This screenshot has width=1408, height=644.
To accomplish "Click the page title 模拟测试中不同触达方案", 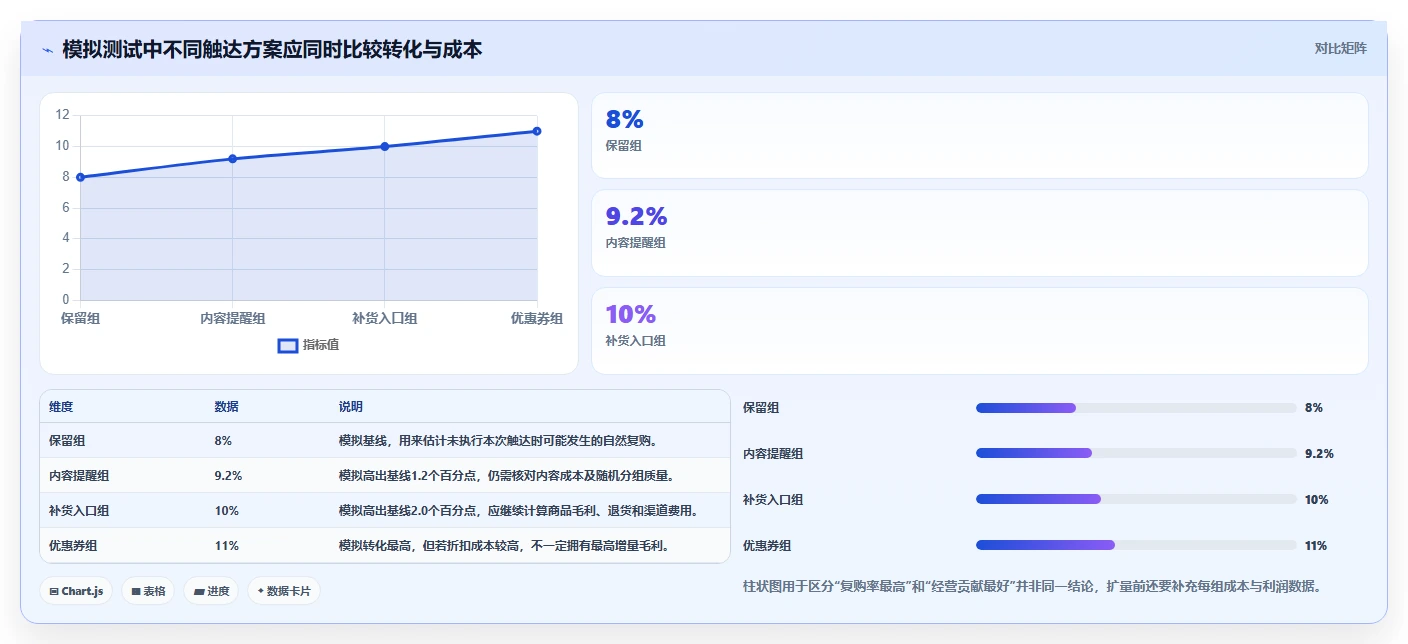I will [x=271, y=49].
